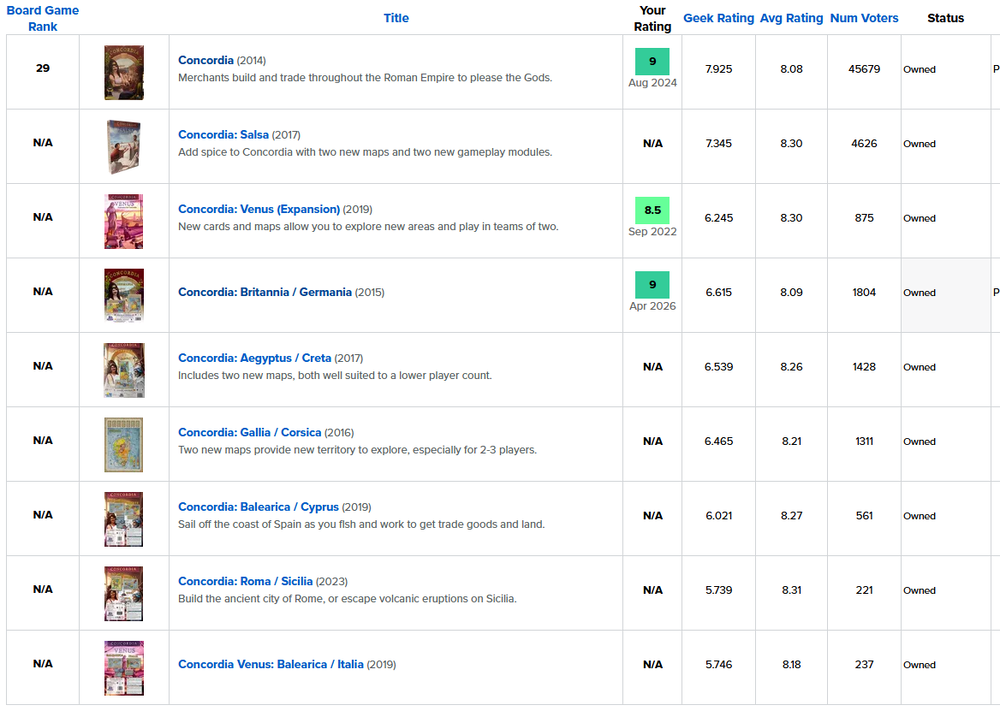Click geek rating 5.746
Screen dimensions: 1000x717
(719, 665)
